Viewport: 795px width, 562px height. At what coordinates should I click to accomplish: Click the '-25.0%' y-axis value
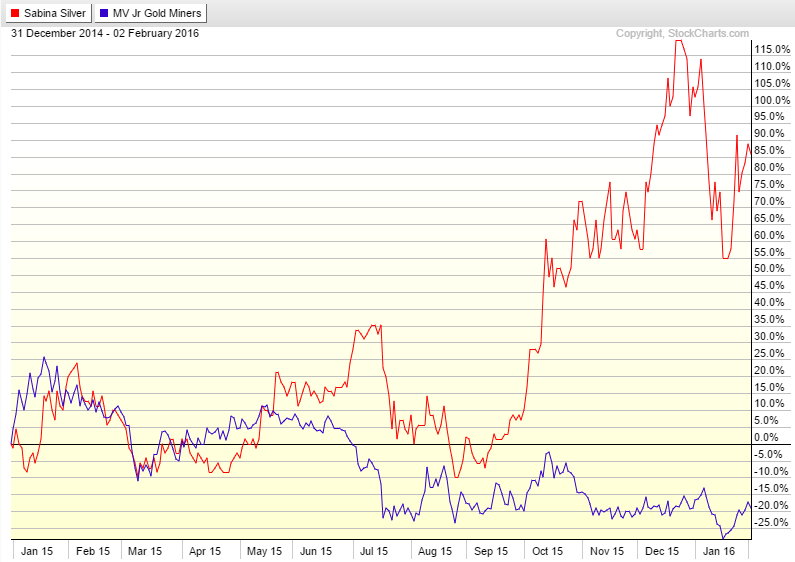pos(771,522)
